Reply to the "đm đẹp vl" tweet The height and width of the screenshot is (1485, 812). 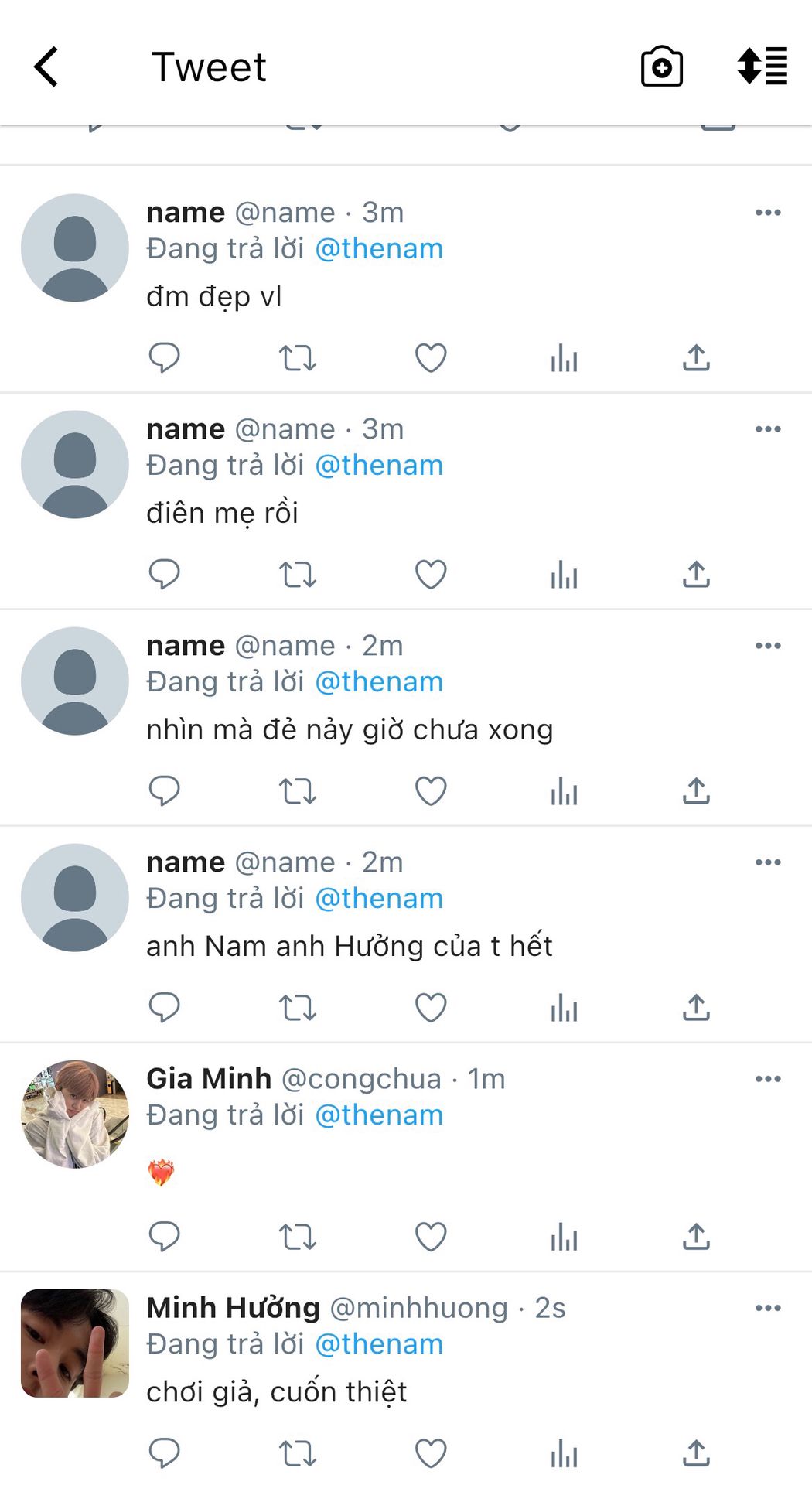click(x=164, y=357)
